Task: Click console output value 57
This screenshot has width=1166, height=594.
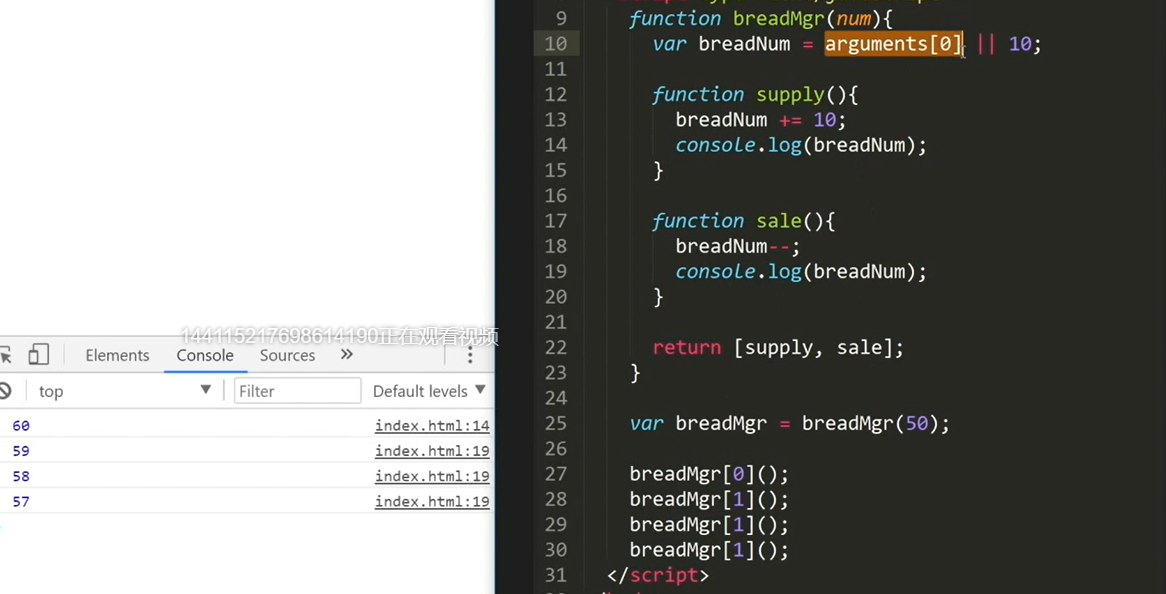Action: click(21, 502)
